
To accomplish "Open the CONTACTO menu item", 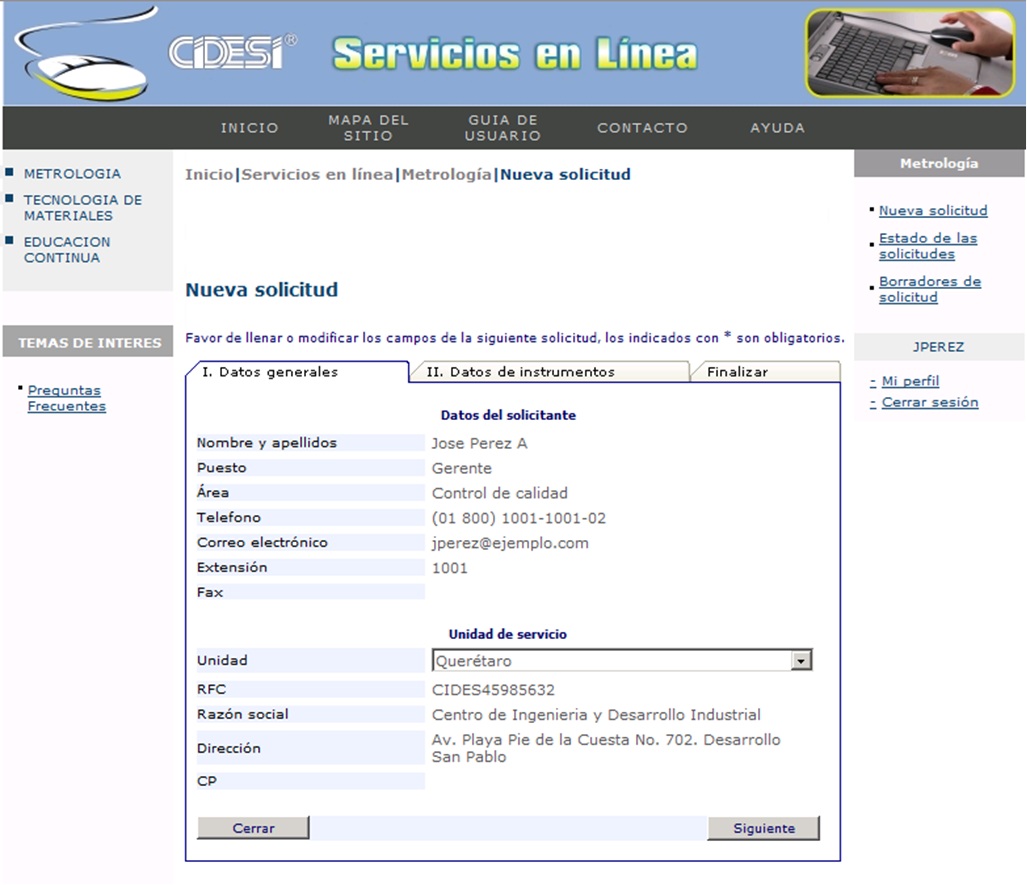I will coord(642,128).
